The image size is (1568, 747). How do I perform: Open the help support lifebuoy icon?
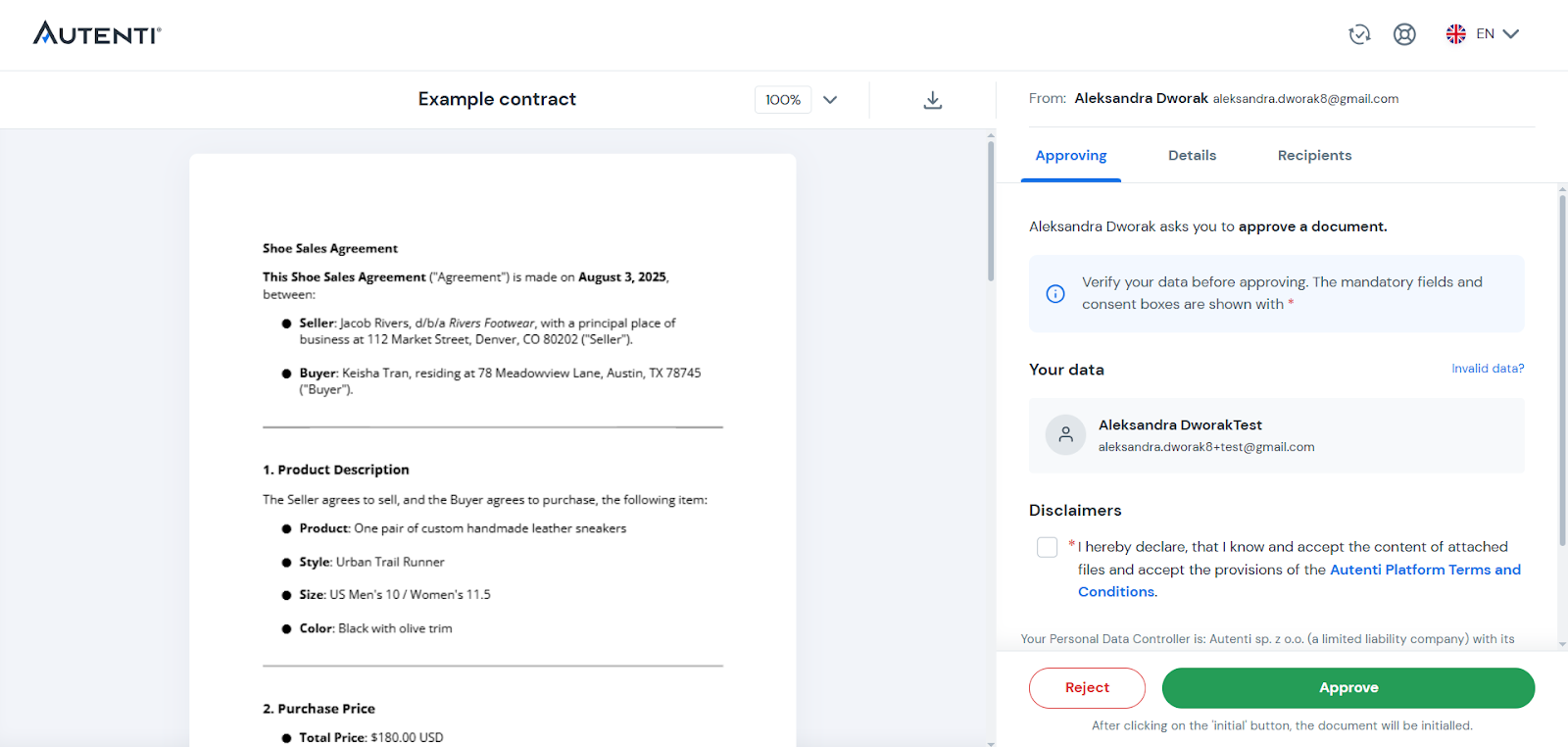[x=1404, y=34]
